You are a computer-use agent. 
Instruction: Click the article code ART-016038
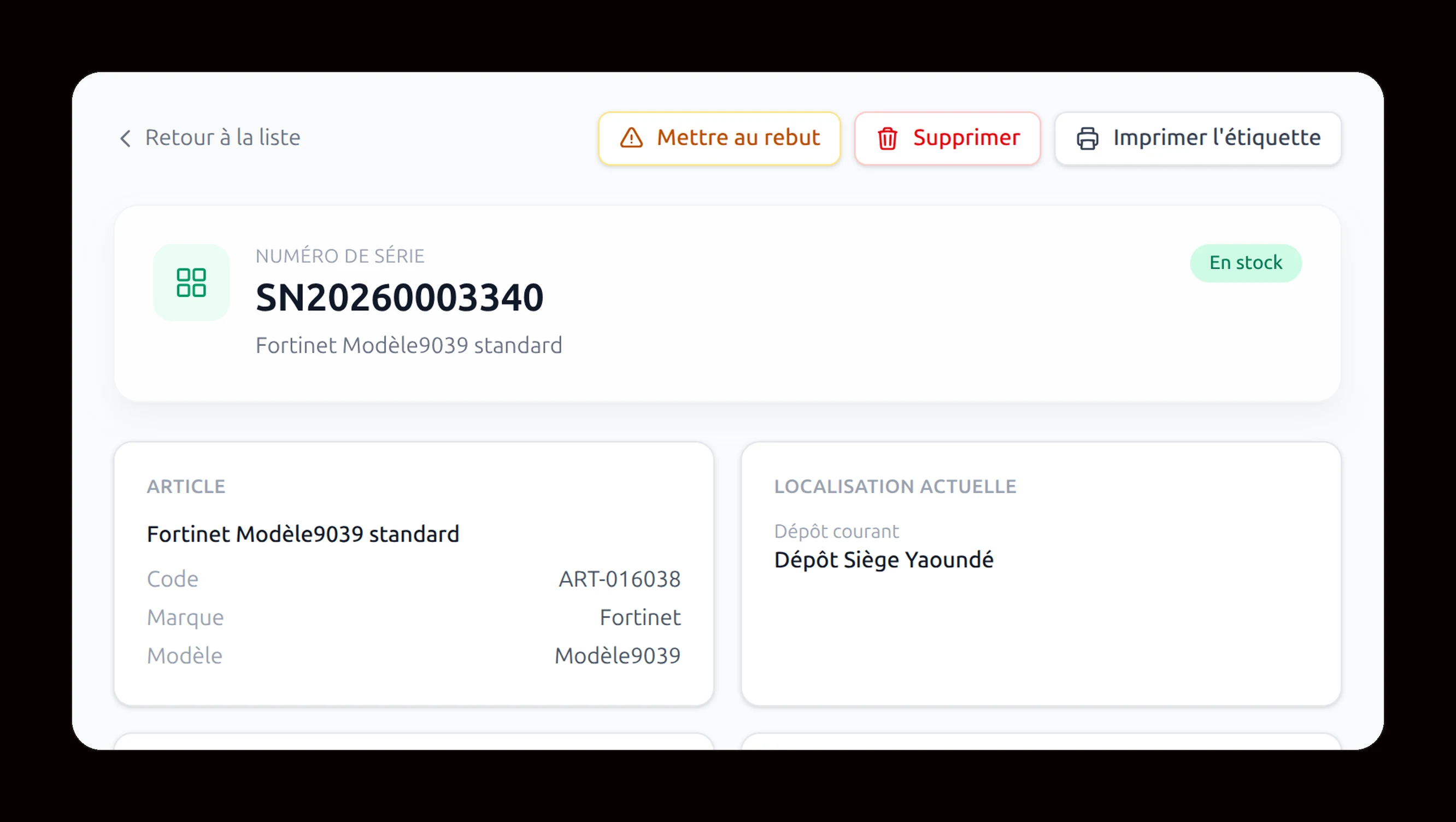click(x=619, y=579)
